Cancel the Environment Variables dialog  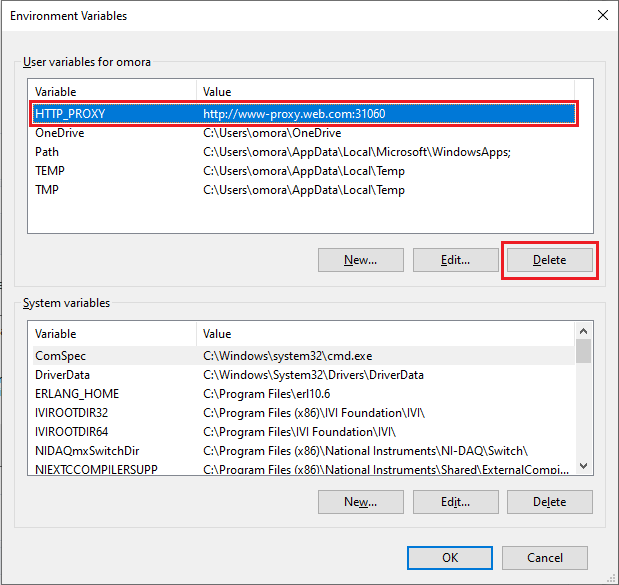545,557
